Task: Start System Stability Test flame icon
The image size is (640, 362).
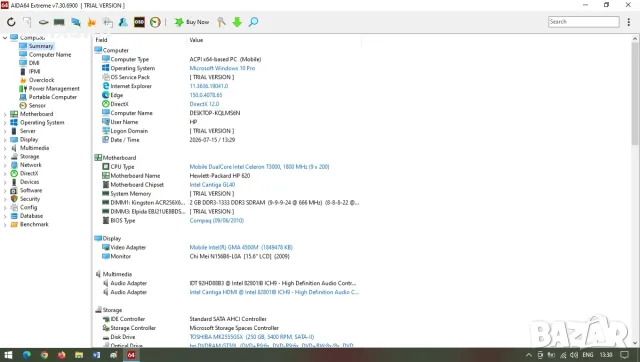Action: click(x=91, y=22)
